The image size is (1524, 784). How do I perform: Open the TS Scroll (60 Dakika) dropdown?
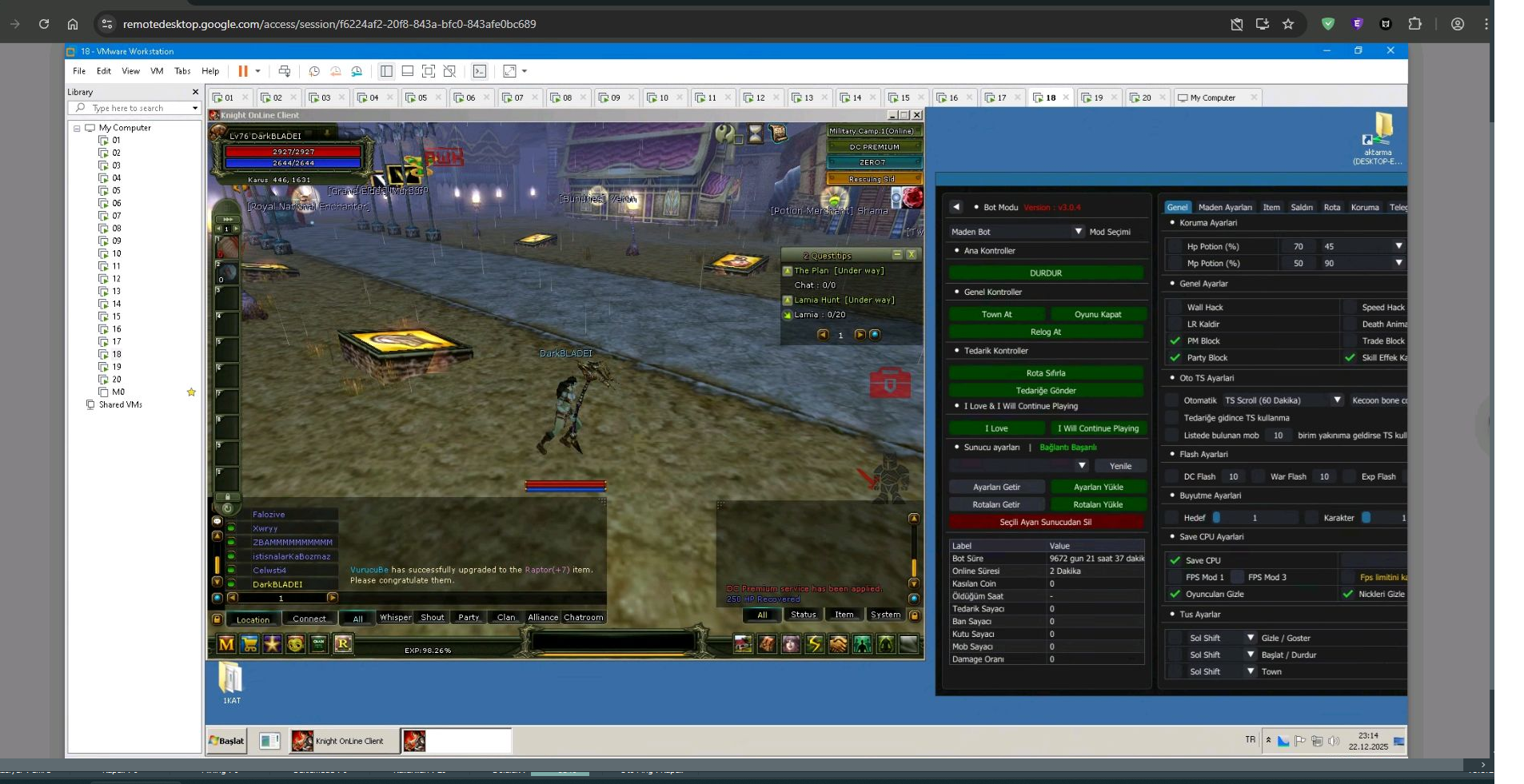(x=1283, y=400)
